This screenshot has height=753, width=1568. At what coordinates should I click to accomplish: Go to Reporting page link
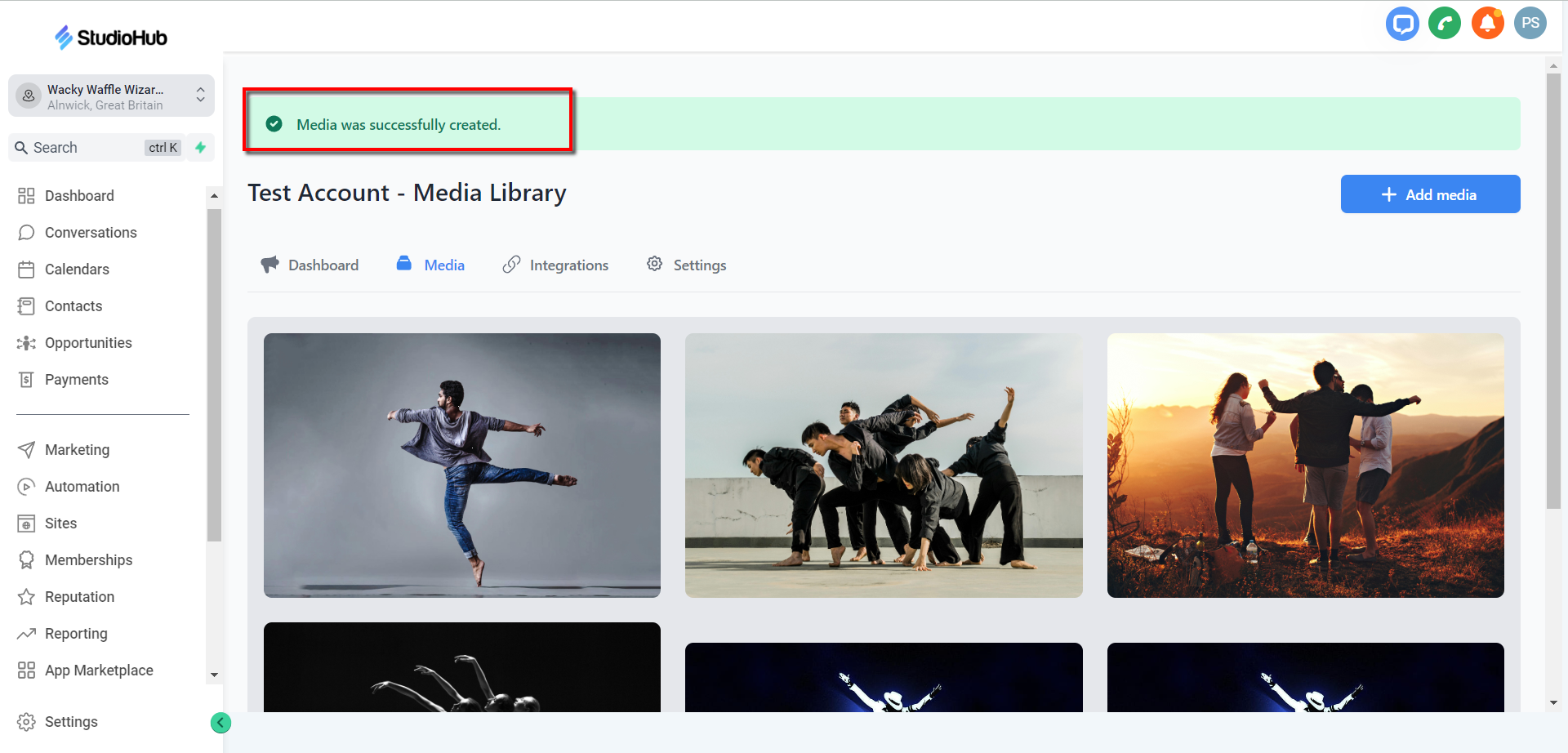point(76,634)
